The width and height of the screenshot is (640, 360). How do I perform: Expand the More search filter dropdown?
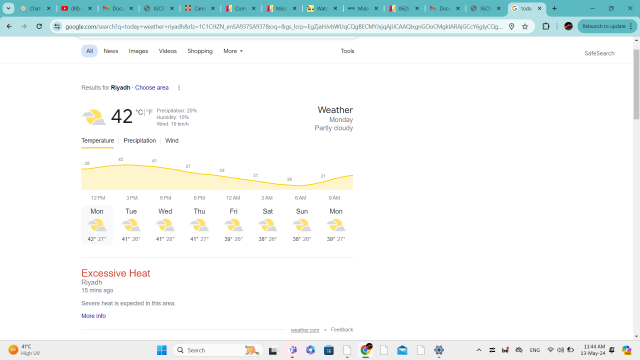(233, 51)
